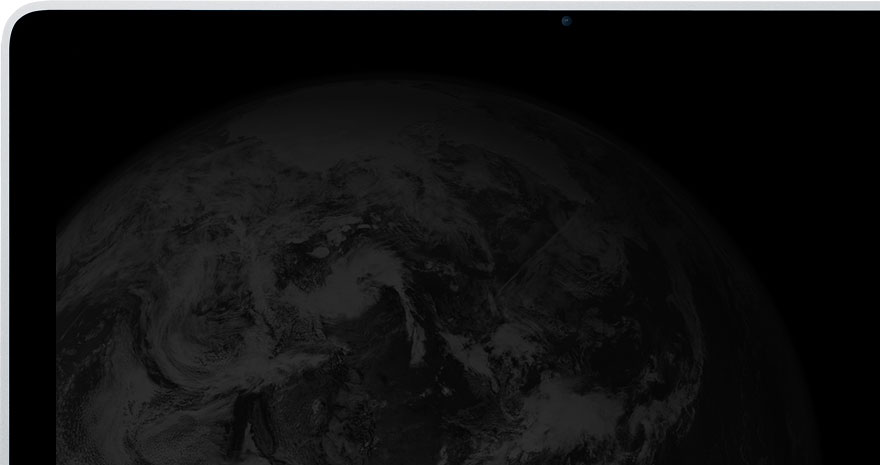
Task: Click the silver left edge of the display frame
Action: coord(4,250)
